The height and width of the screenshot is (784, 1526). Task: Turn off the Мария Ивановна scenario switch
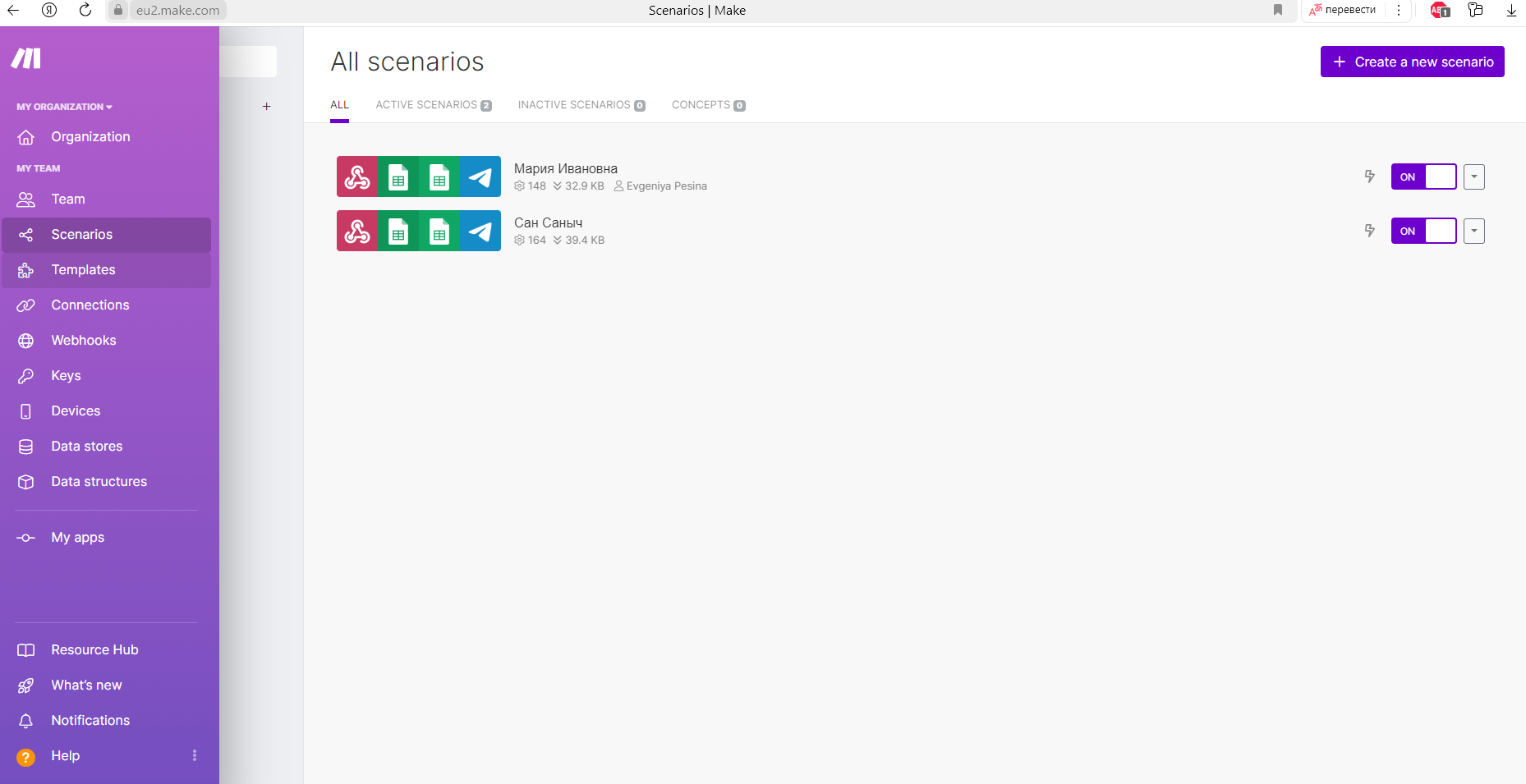(x=1424, y=177)
